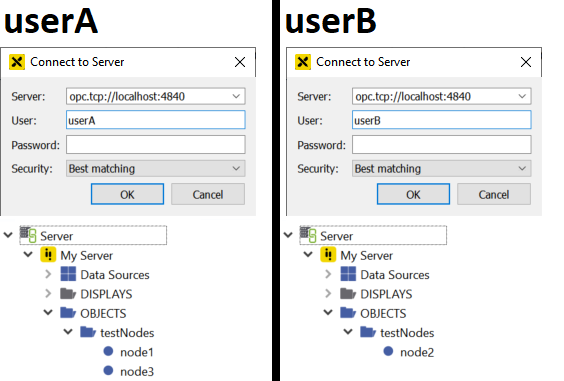The height and width of the screenshot is (381, 564).
Task: Click the DISPLAYS folder icon in userB tree
Action: pyautogui.click(x=348, y=294)
